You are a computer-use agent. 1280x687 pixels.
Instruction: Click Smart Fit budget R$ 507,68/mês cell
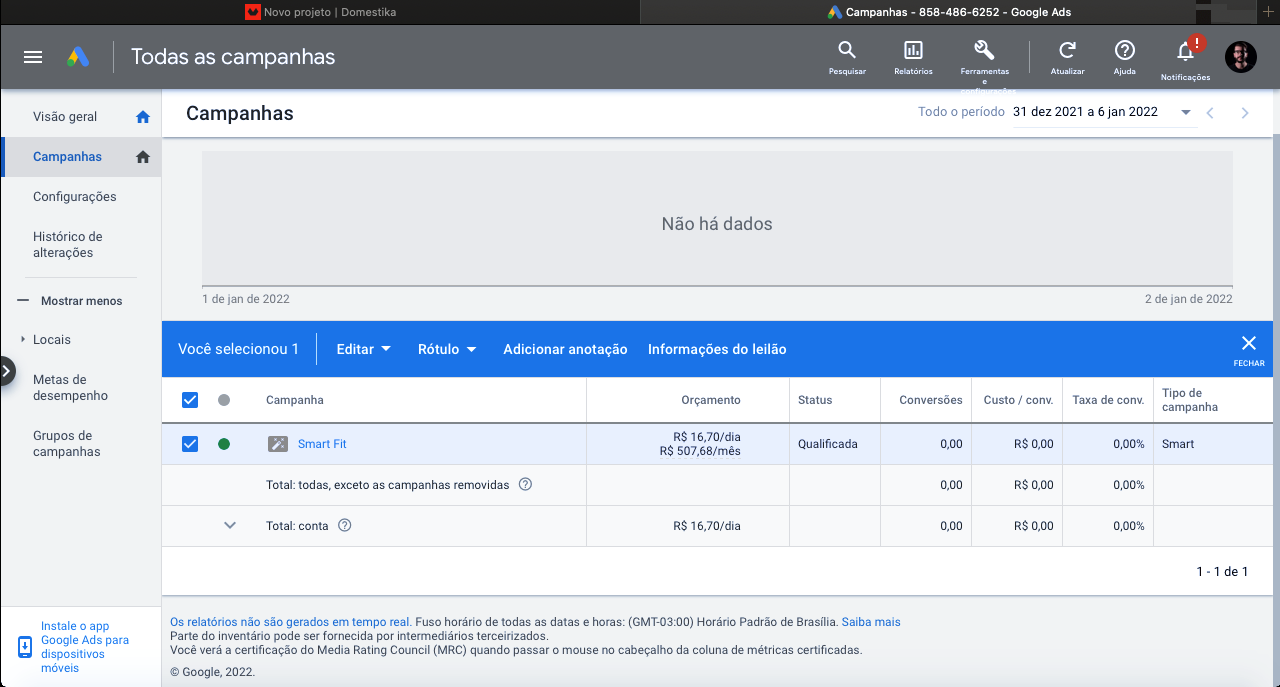click(700, 451)
